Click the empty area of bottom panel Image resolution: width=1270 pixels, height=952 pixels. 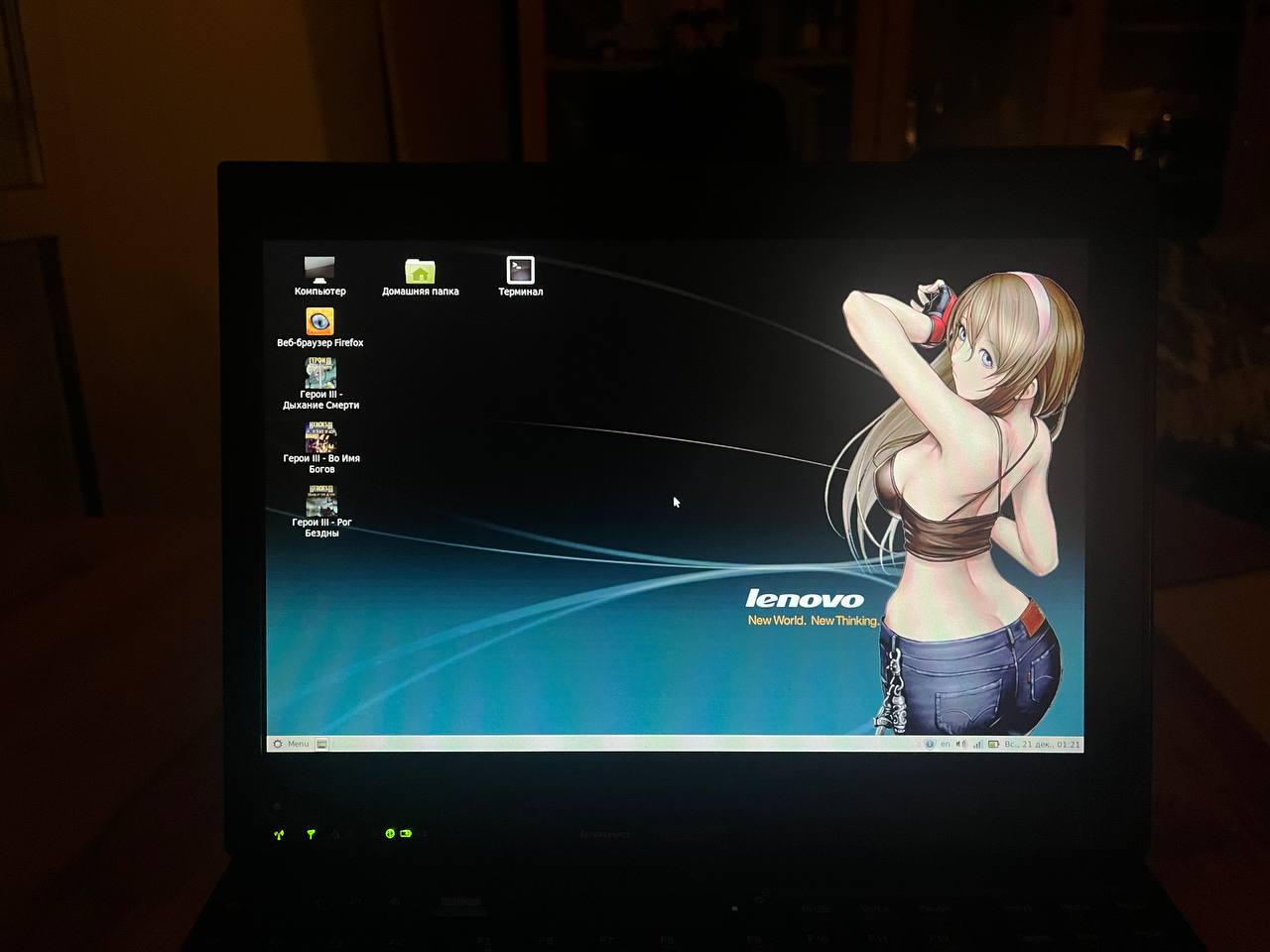[x=615, y=744]
